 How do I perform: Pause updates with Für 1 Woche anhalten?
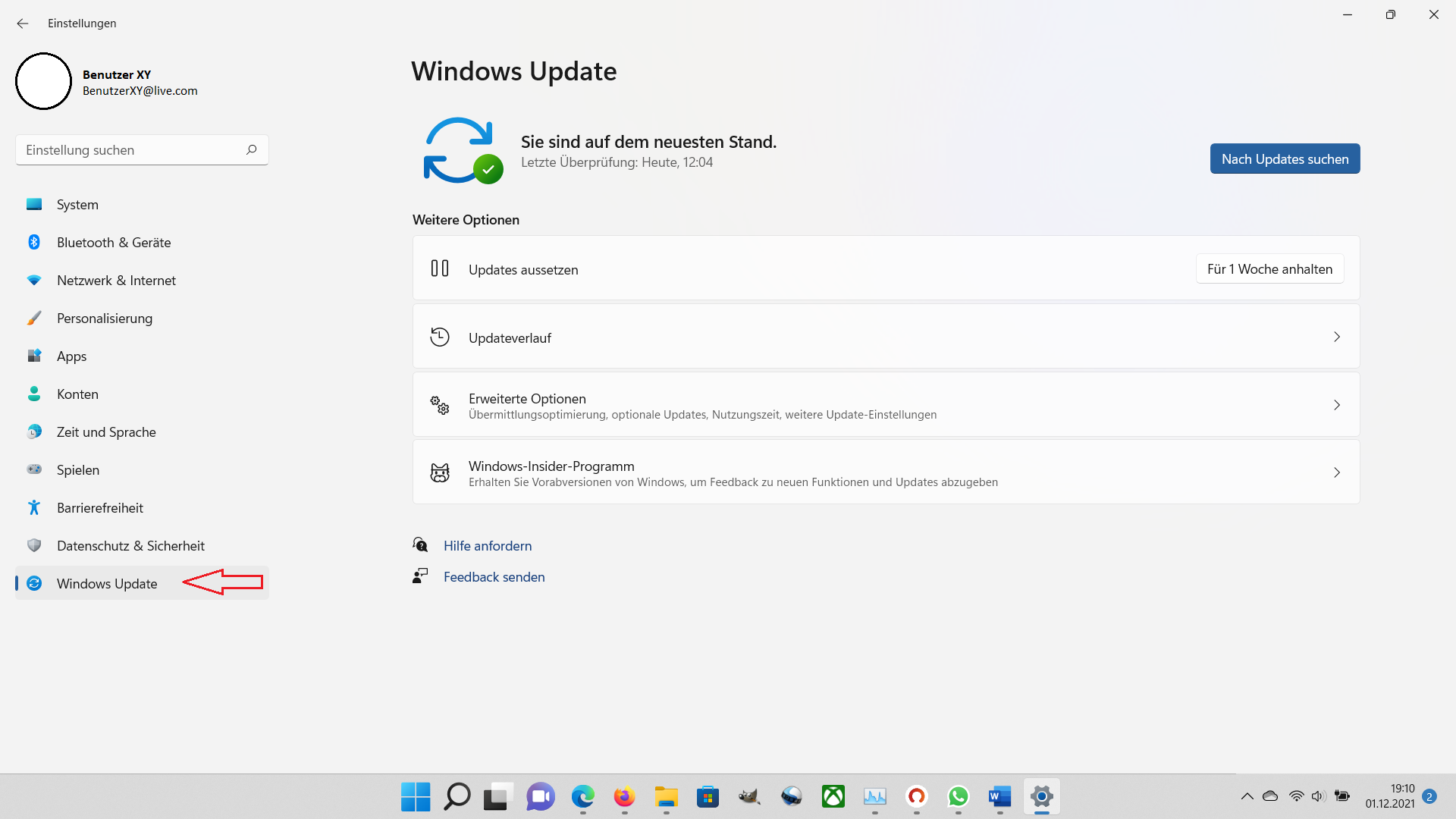tap(1269, 269)
